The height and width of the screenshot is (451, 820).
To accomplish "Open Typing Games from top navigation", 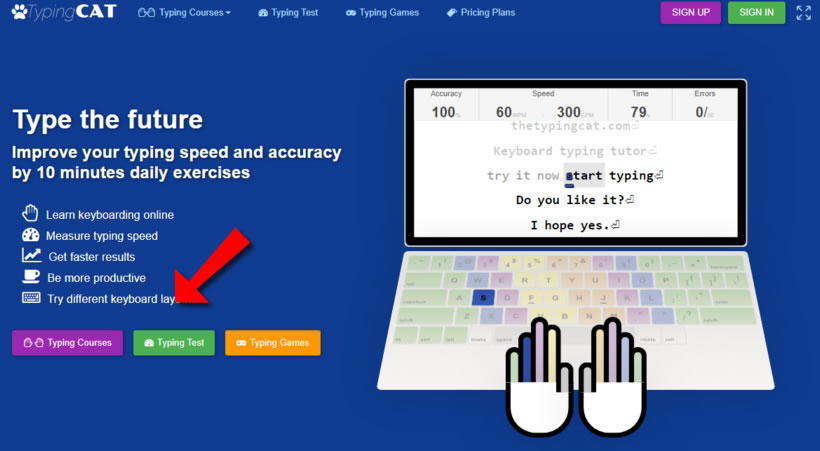I will pyautogui.click(x=382, y=13).
